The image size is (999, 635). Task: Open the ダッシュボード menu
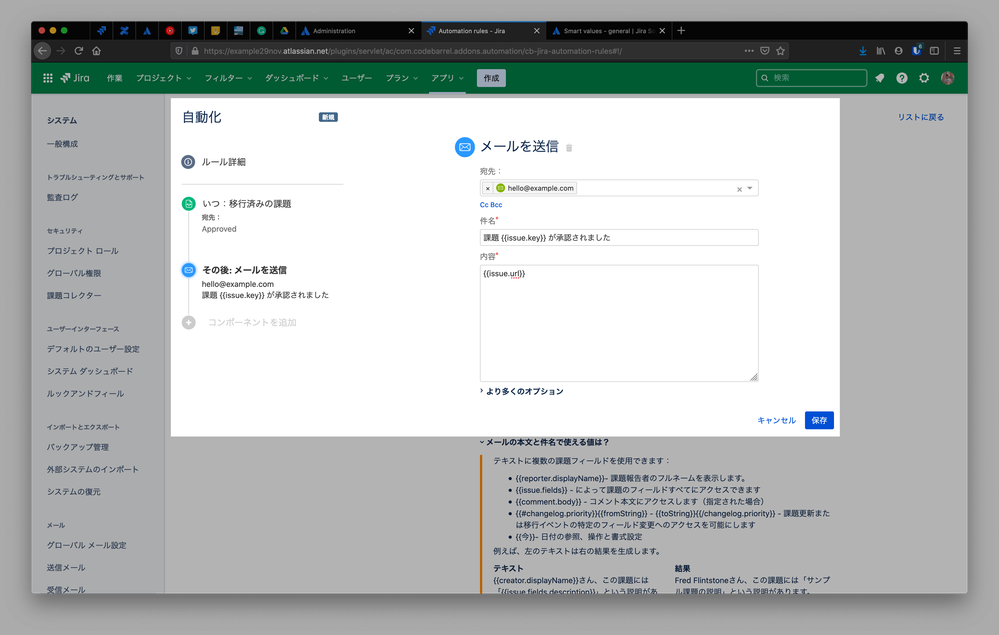pos(296,78)
